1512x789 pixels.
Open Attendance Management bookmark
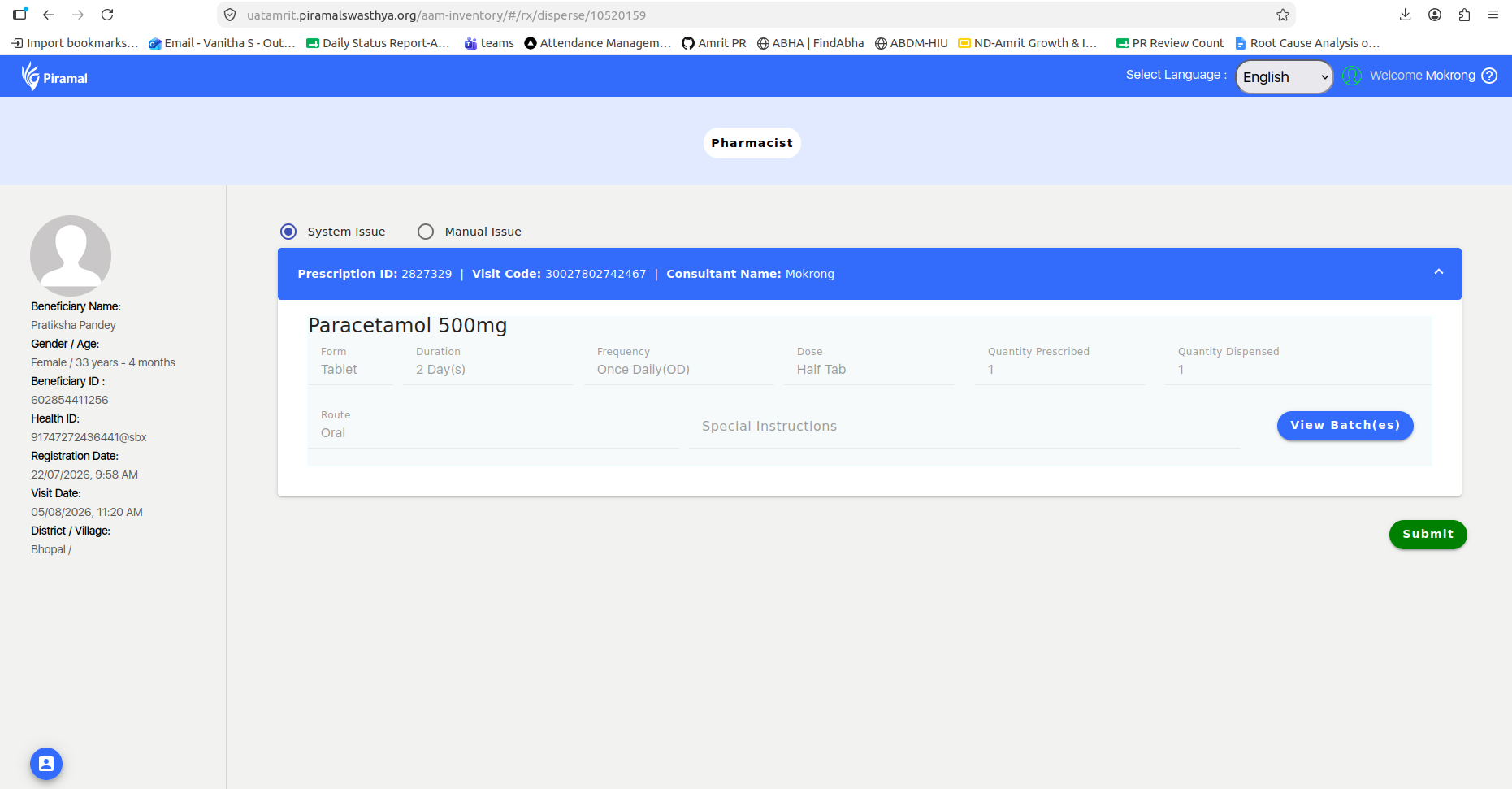(598, 43)
